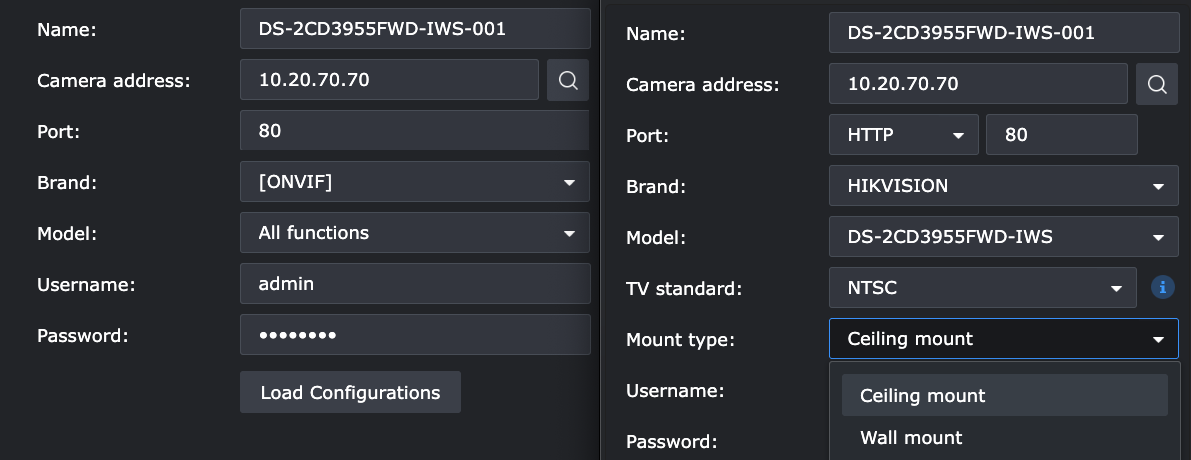Viewport: 1191px width, 460px height.
Task: Click the right panel Password label
Action: pyautogui.click(x=671, y=441)
